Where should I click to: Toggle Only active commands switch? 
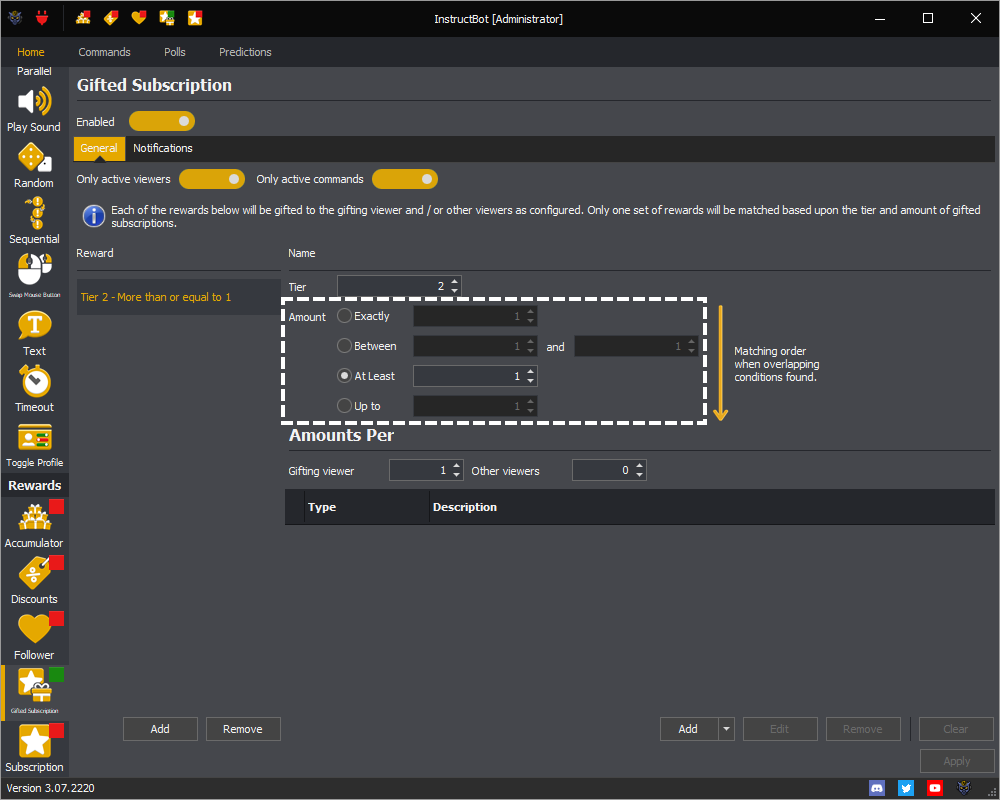[x=405, y=179]
